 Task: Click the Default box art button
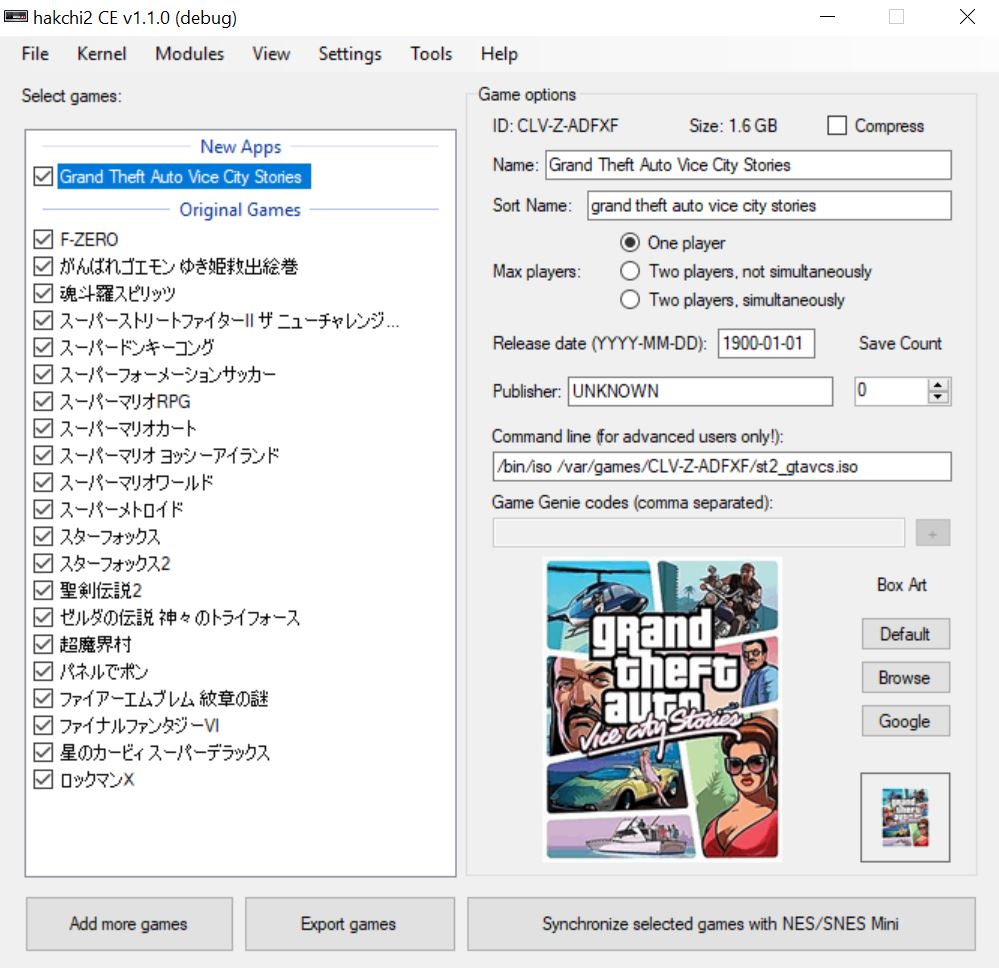click(905, 634)
